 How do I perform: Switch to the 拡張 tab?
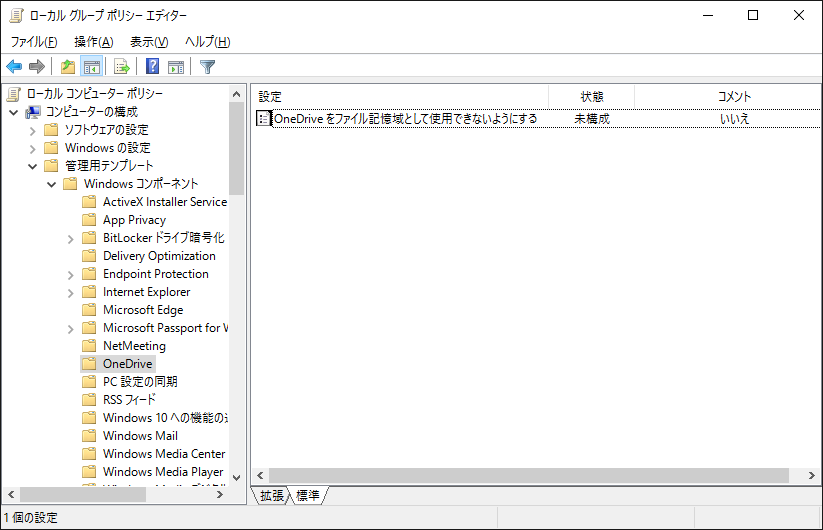[x=272, y=496]
